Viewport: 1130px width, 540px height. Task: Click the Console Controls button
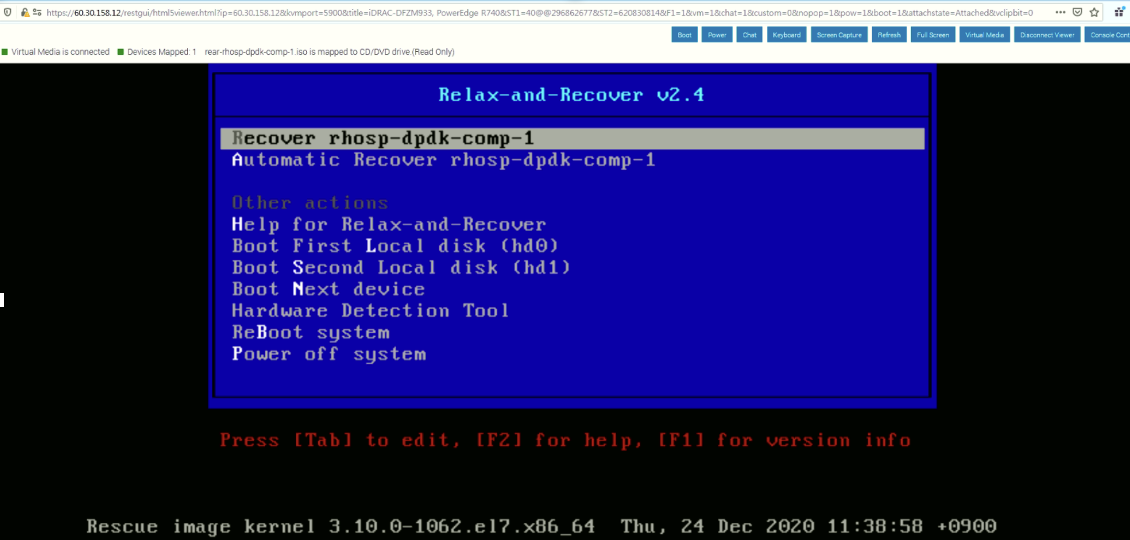pyautogui.click(x=1108, y=35)
